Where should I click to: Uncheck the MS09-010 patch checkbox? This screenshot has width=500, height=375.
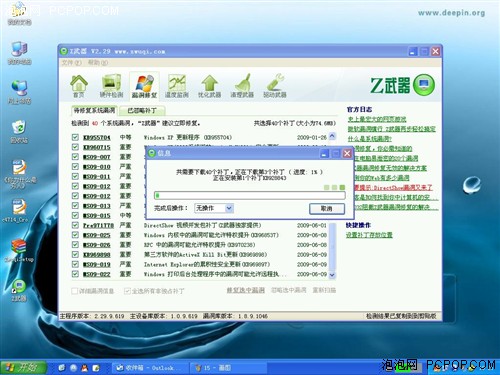click(x=75, y=167)
